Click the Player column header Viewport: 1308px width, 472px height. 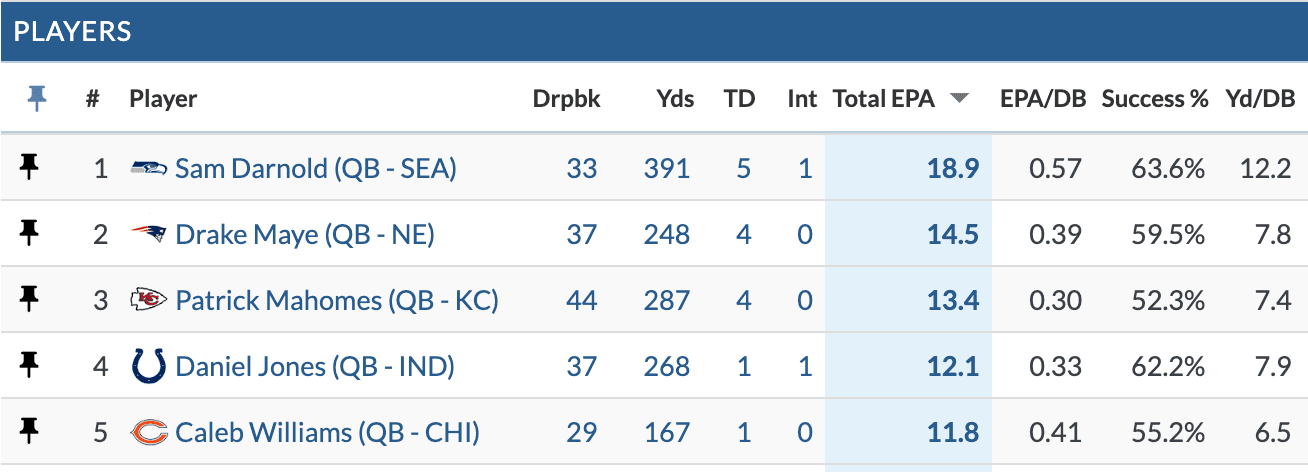(163, 98)
